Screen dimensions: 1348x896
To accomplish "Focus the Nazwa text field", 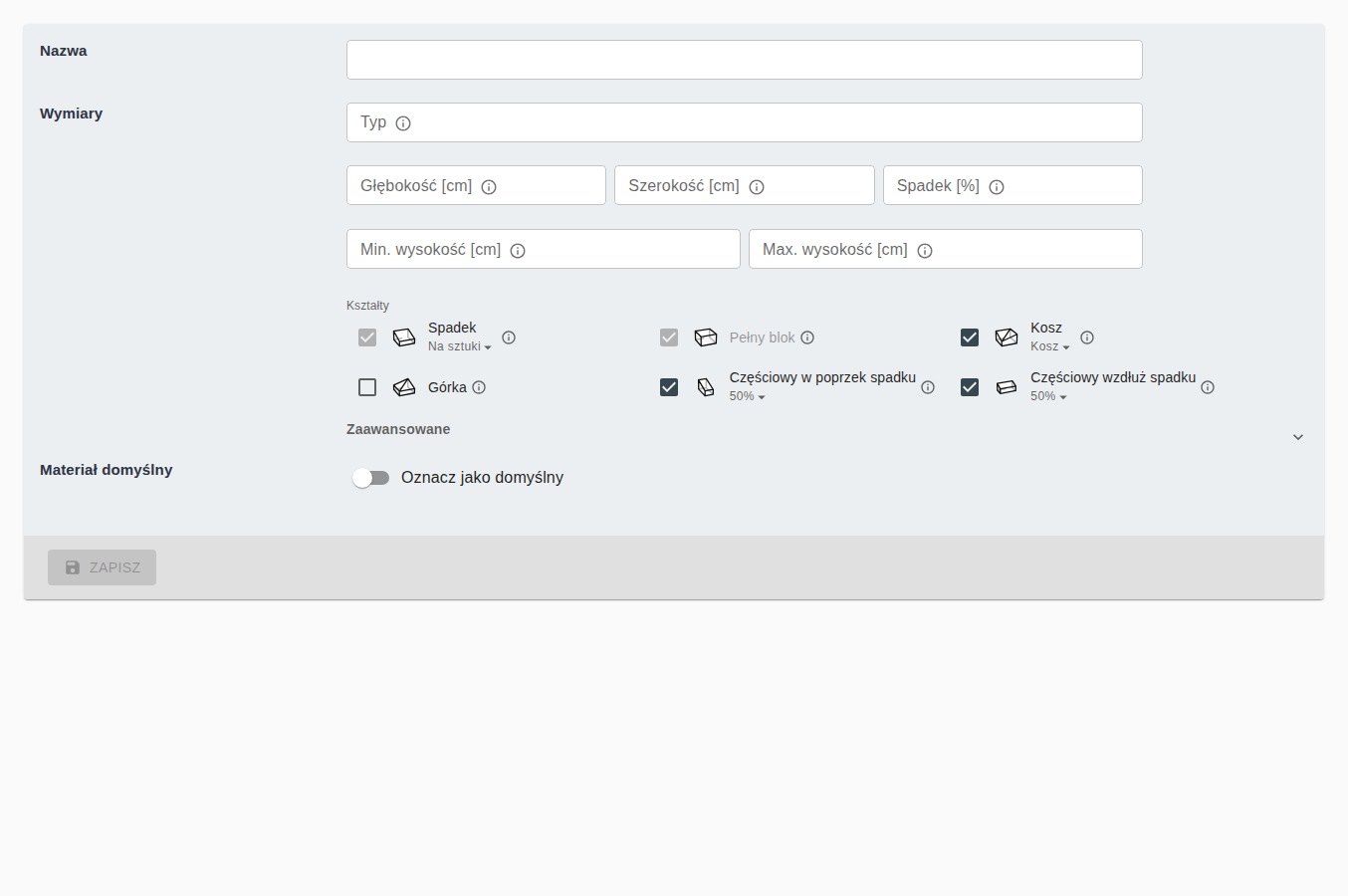I will (745, 60).
